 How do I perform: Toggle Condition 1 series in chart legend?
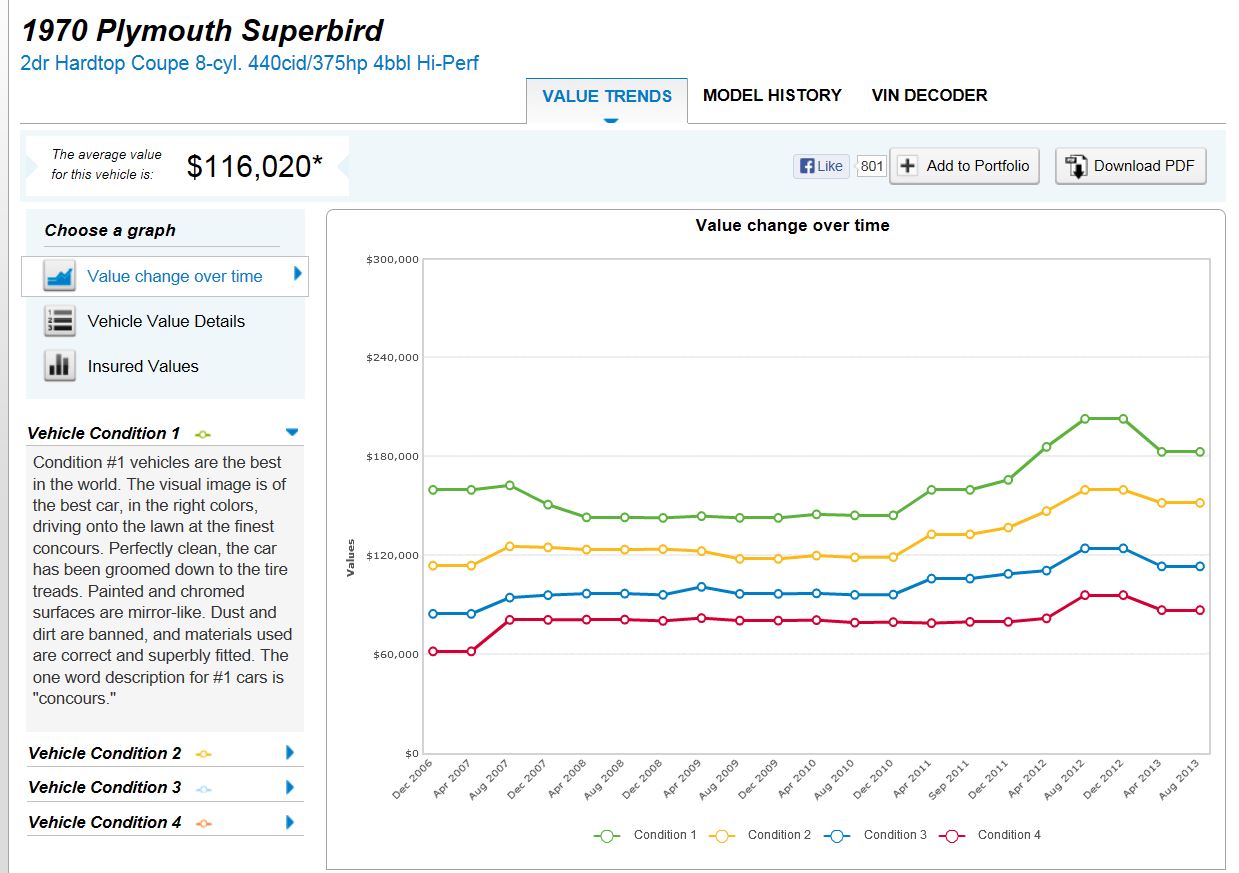pos(645,835)
